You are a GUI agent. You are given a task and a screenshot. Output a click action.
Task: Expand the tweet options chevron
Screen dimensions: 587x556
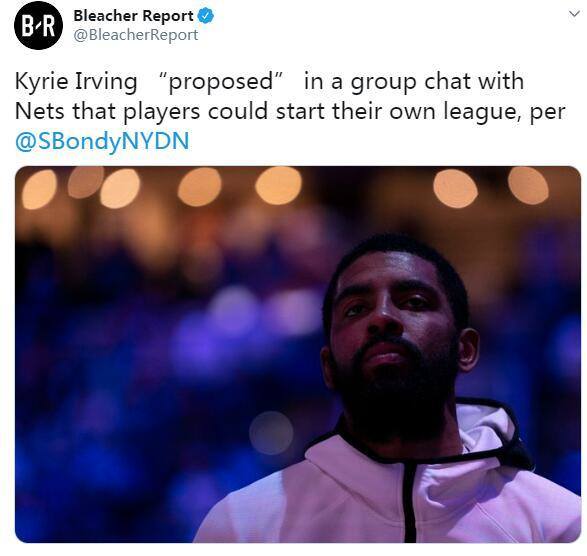click(574, 14)
